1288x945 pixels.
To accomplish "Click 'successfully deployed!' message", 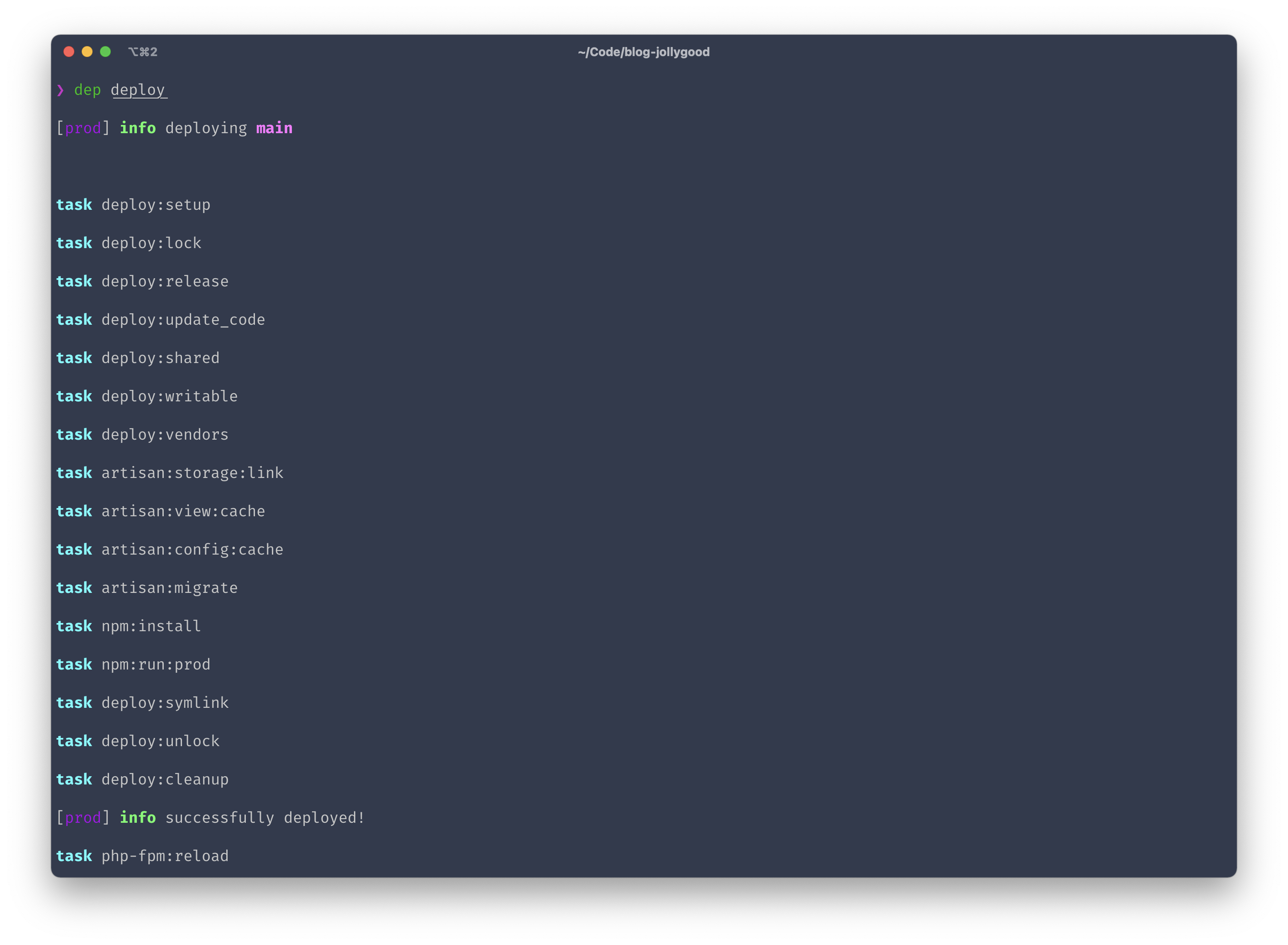I will pyautogui.click(x=265, y=818).
